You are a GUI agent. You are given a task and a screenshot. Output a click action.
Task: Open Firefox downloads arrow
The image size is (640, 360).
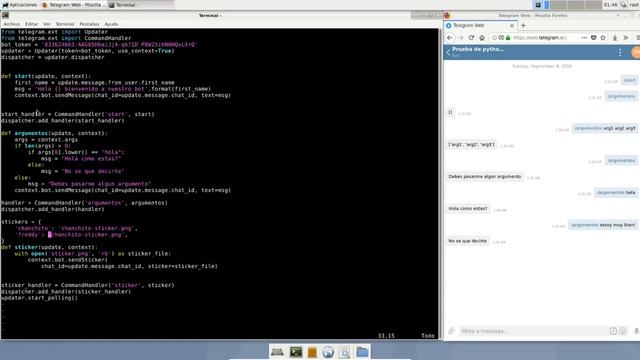(615, 38)
